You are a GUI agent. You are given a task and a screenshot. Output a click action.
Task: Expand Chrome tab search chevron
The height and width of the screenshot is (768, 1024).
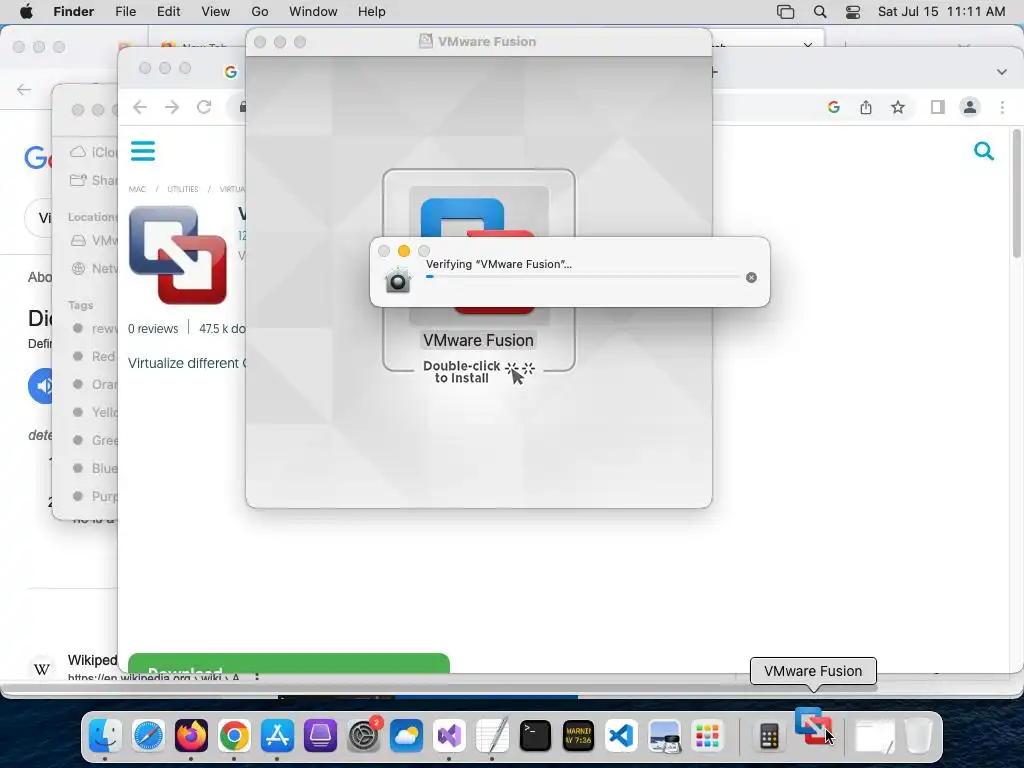coord(1002,72)
